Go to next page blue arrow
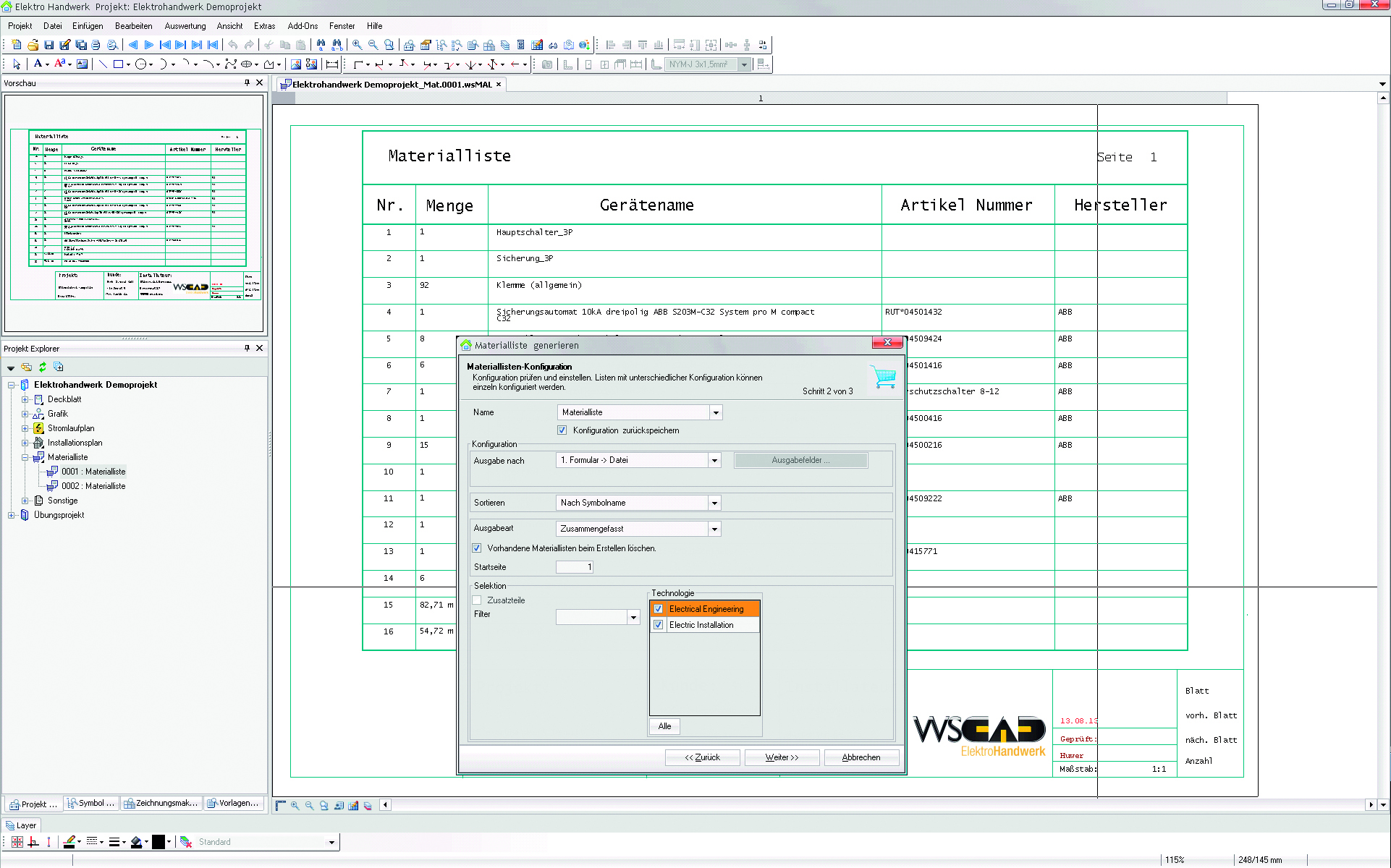 tap(149, 45)
